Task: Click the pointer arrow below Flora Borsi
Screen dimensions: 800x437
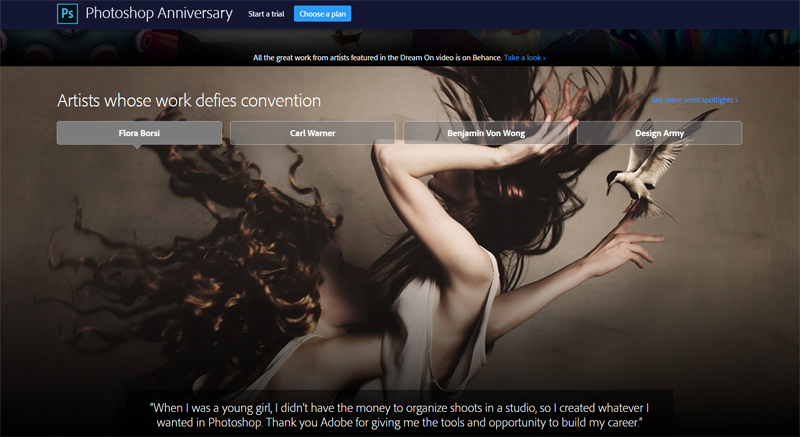Action: (137, 148)
